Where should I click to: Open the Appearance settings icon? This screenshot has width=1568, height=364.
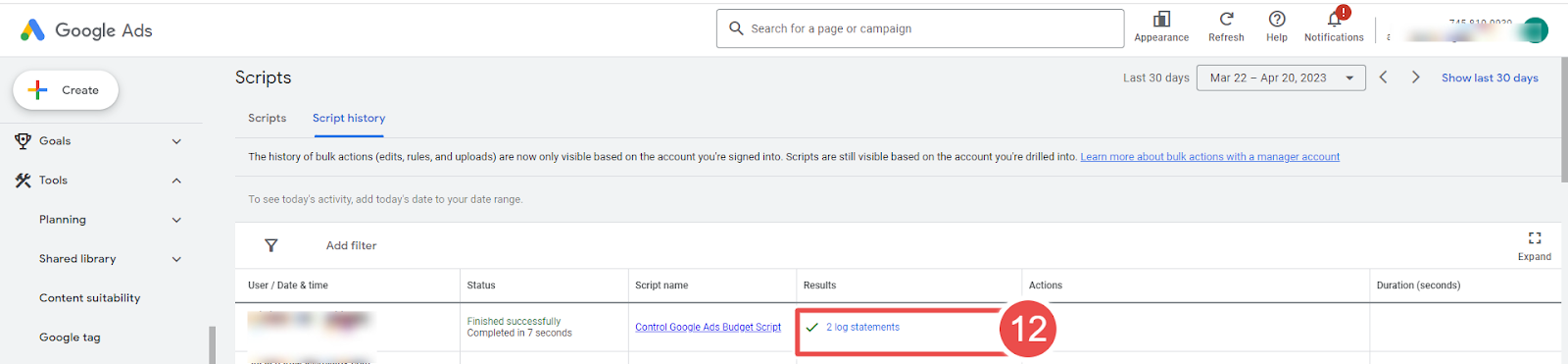pos(1161,20)
